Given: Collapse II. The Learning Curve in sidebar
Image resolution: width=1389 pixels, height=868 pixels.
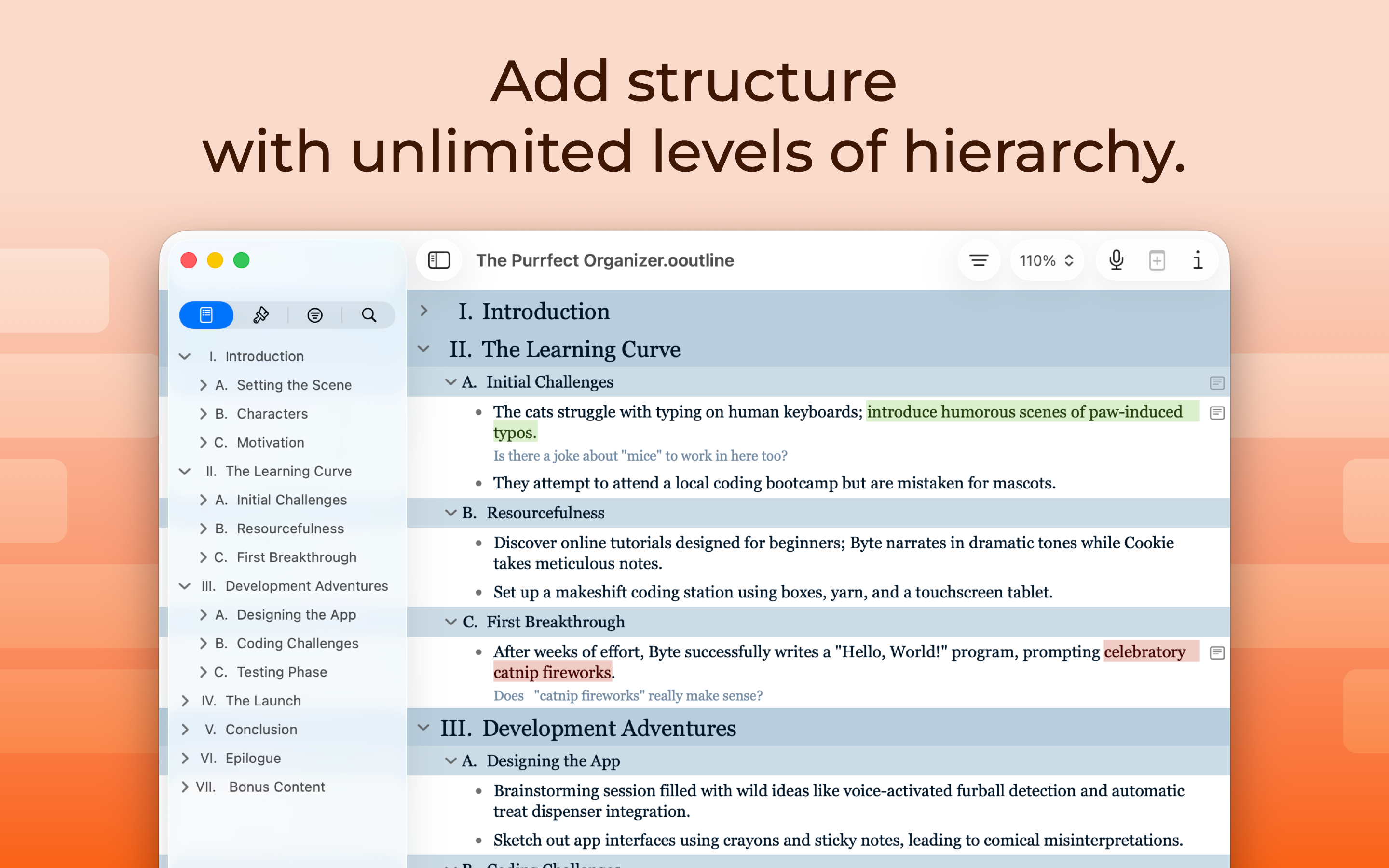Looking at the screenshot, I should [185, 471].
